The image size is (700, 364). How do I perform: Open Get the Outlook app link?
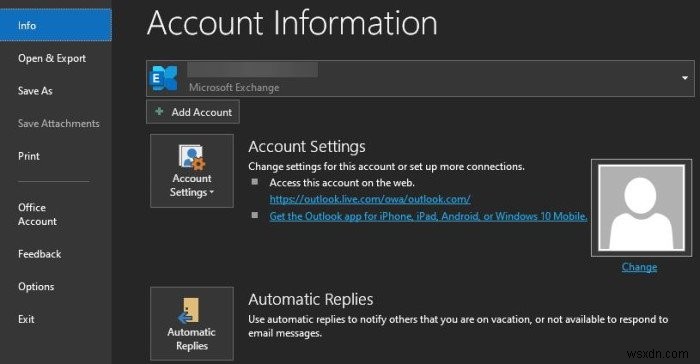tap(428, 216)
